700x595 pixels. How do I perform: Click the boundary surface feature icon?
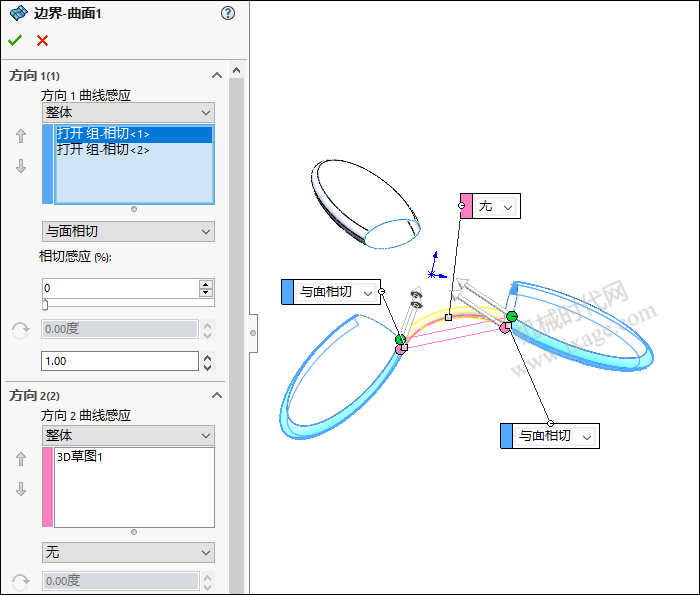click(x=18, y=13)
